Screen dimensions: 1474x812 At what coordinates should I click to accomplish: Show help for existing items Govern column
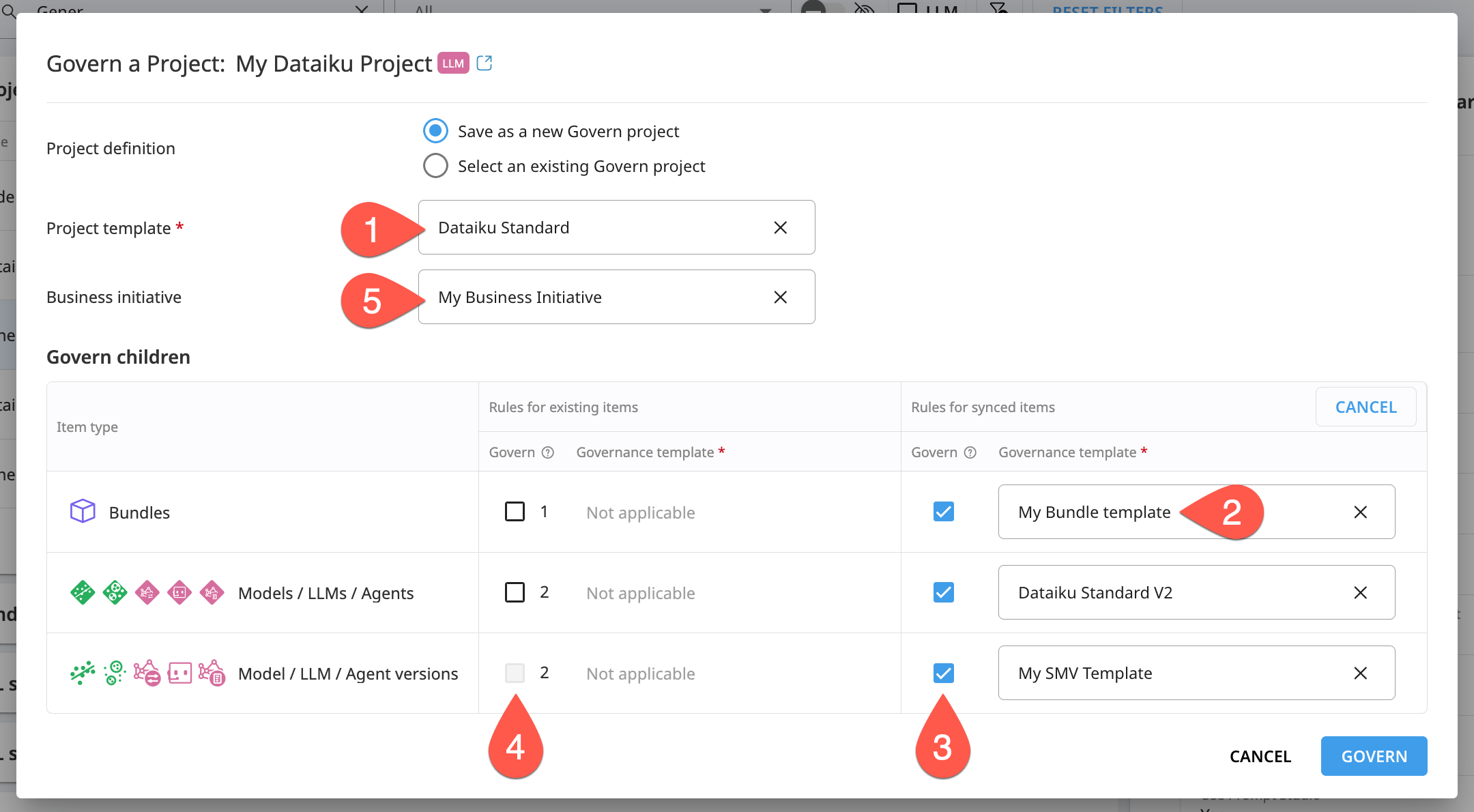[547, 452]
